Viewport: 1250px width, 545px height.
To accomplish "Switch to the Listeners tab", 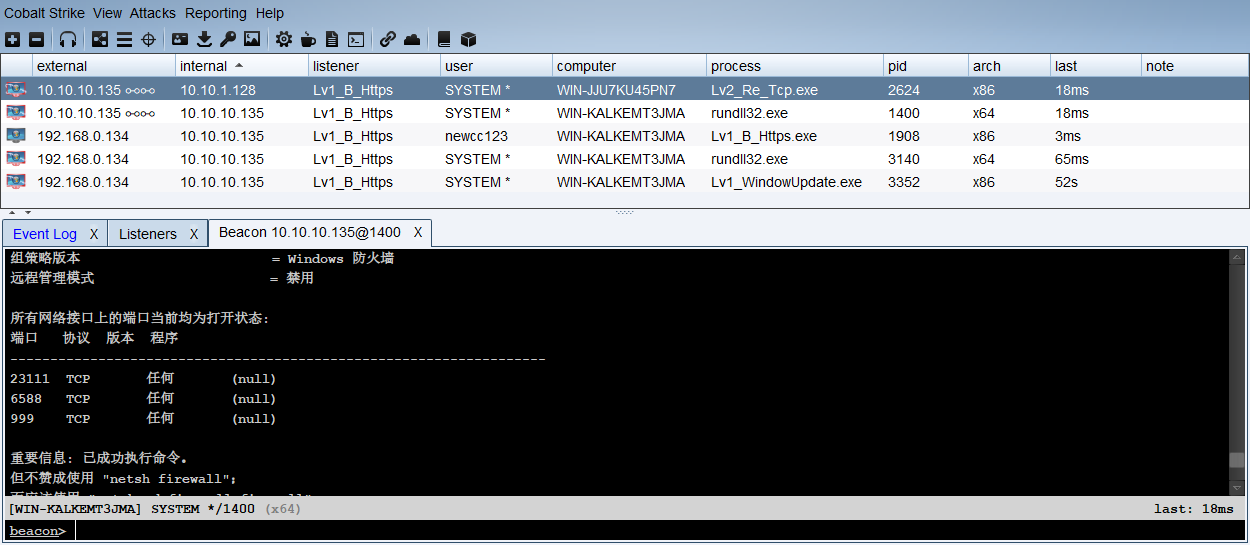I will tap(148, 234).
